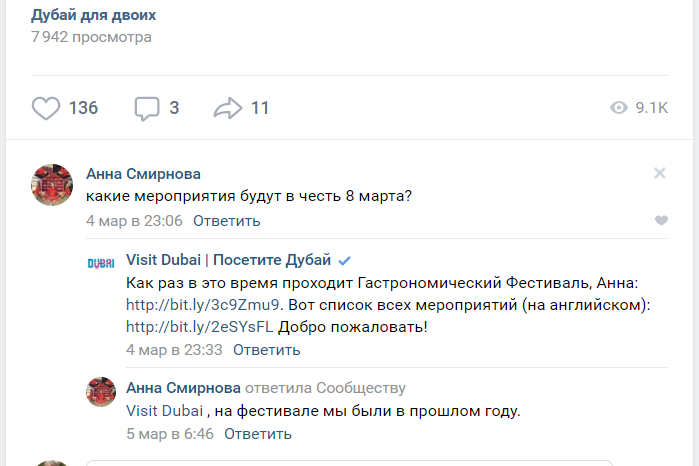Reply to the 5 мар в 6:46 comment
Viewport: 699px width, 466px height.
click(257, 434)
